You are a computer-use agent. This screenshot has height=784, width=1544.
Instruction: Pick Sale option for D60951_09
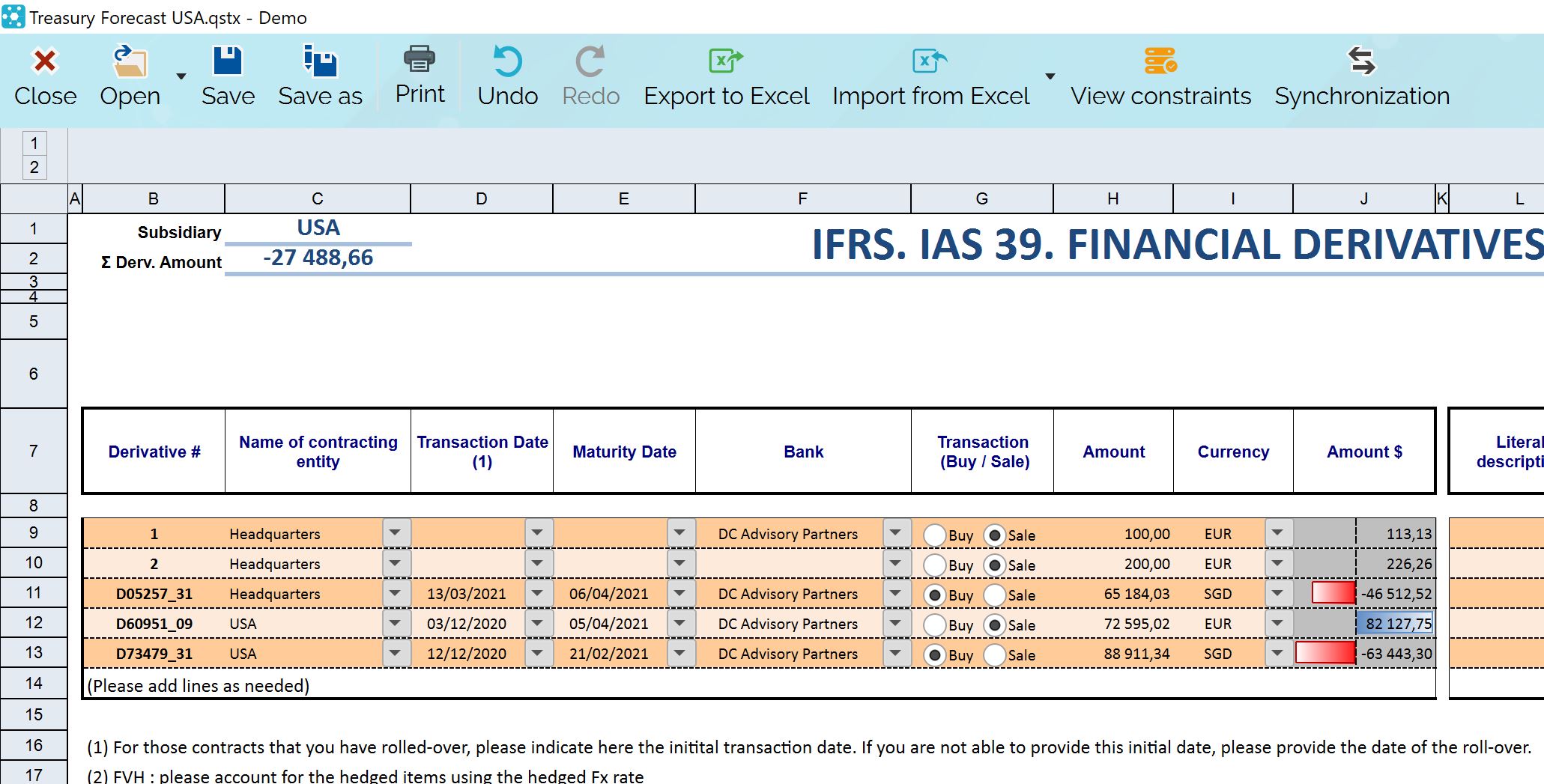pos(994,625)
